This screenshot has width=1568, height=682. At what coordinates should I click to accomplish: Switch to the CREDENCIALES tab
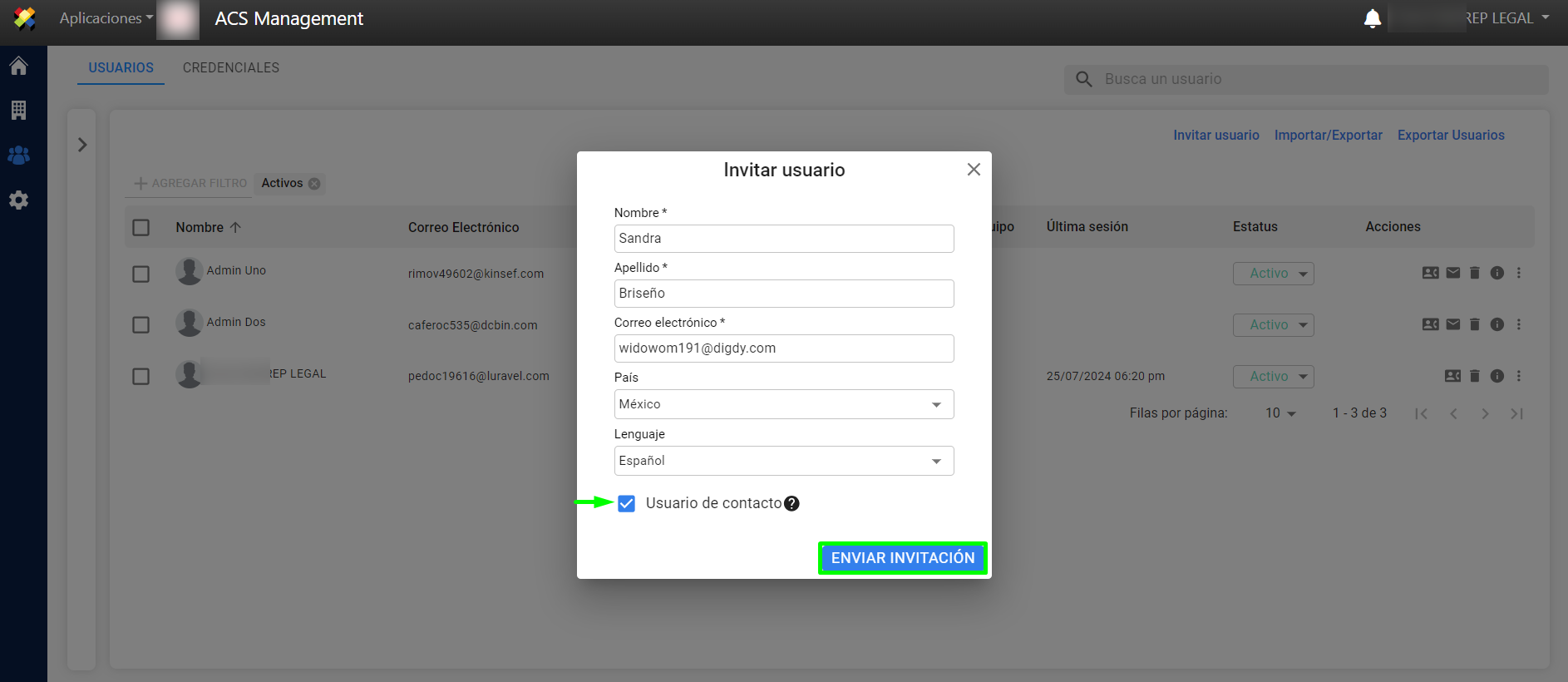(x=230, y=67)
